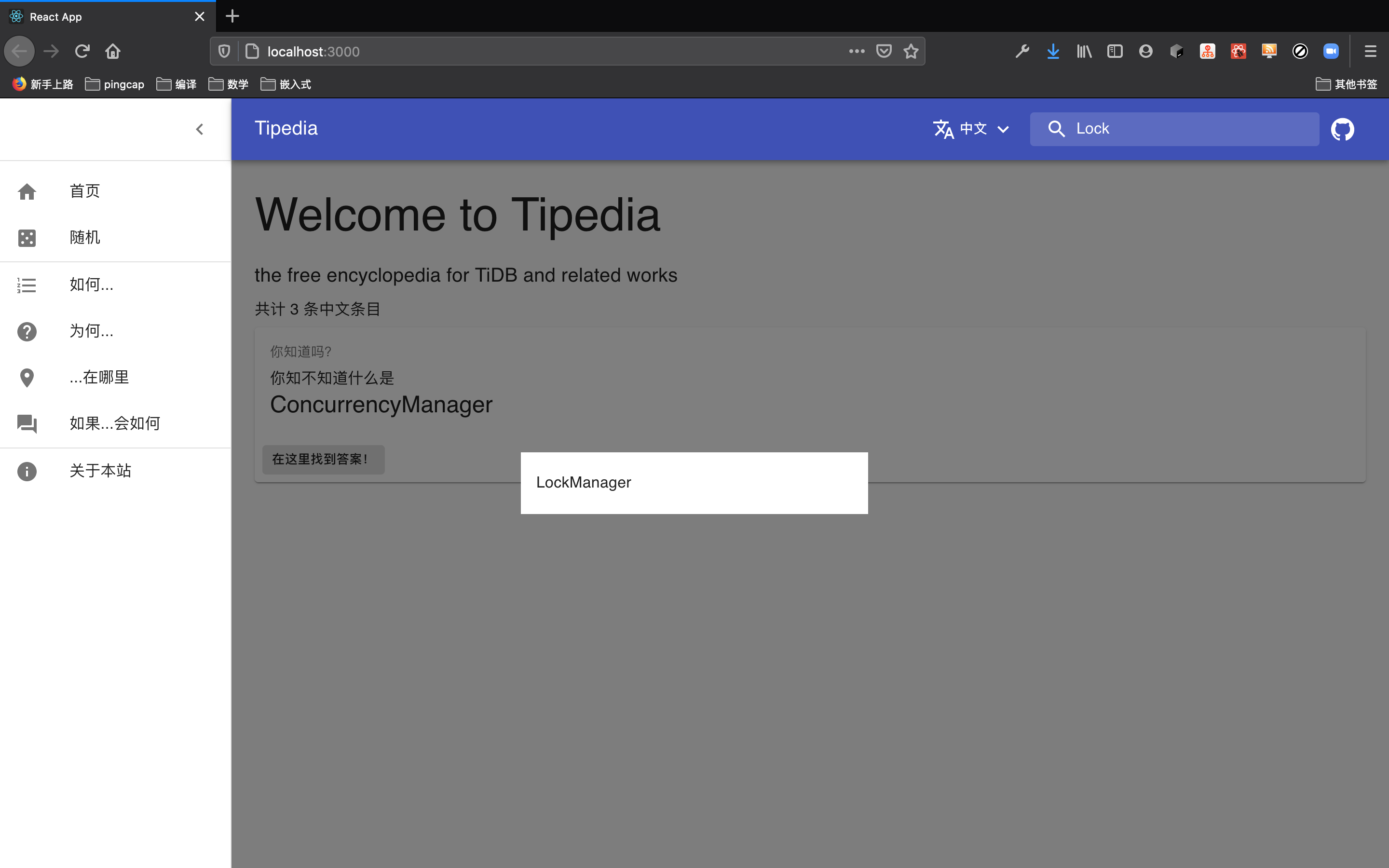Click the dice icon beside 随机
1389x868 pixels.
27,238
